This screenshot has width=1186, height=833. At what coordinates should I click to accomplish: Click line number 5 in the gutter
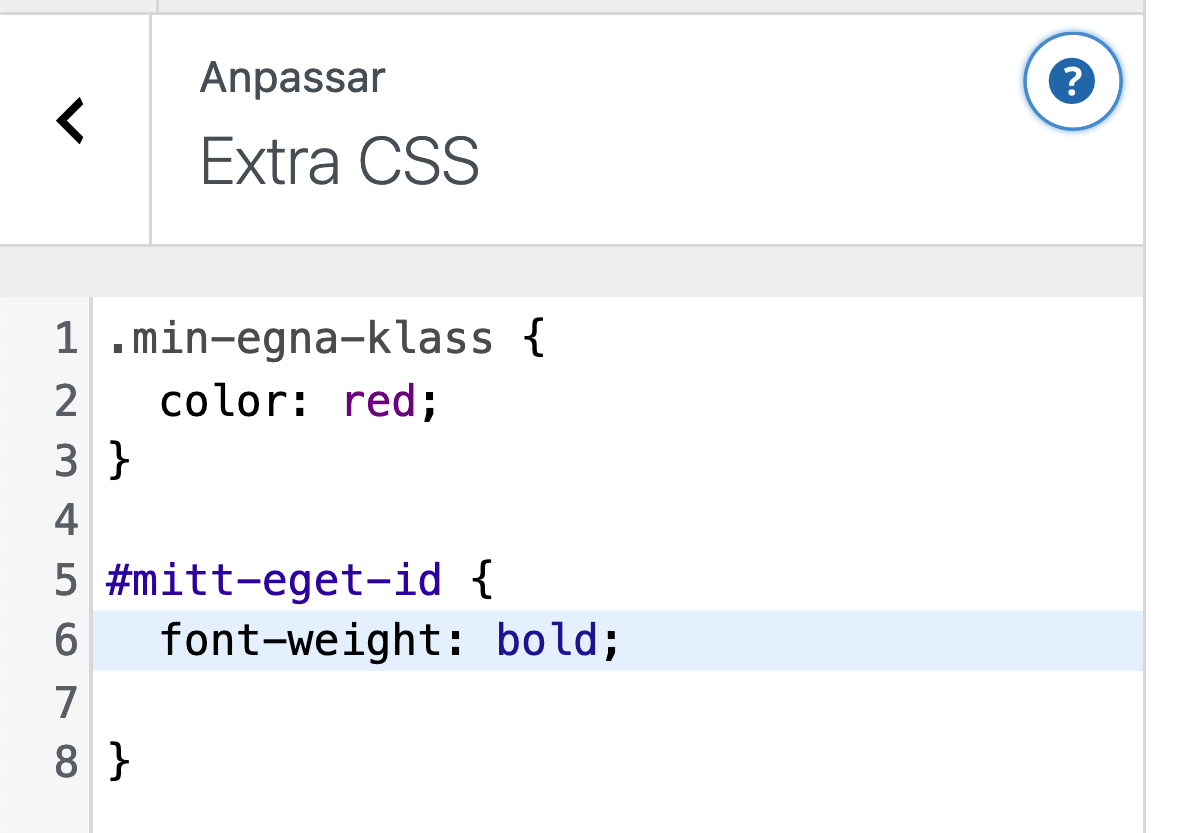(x=66, y=580)
